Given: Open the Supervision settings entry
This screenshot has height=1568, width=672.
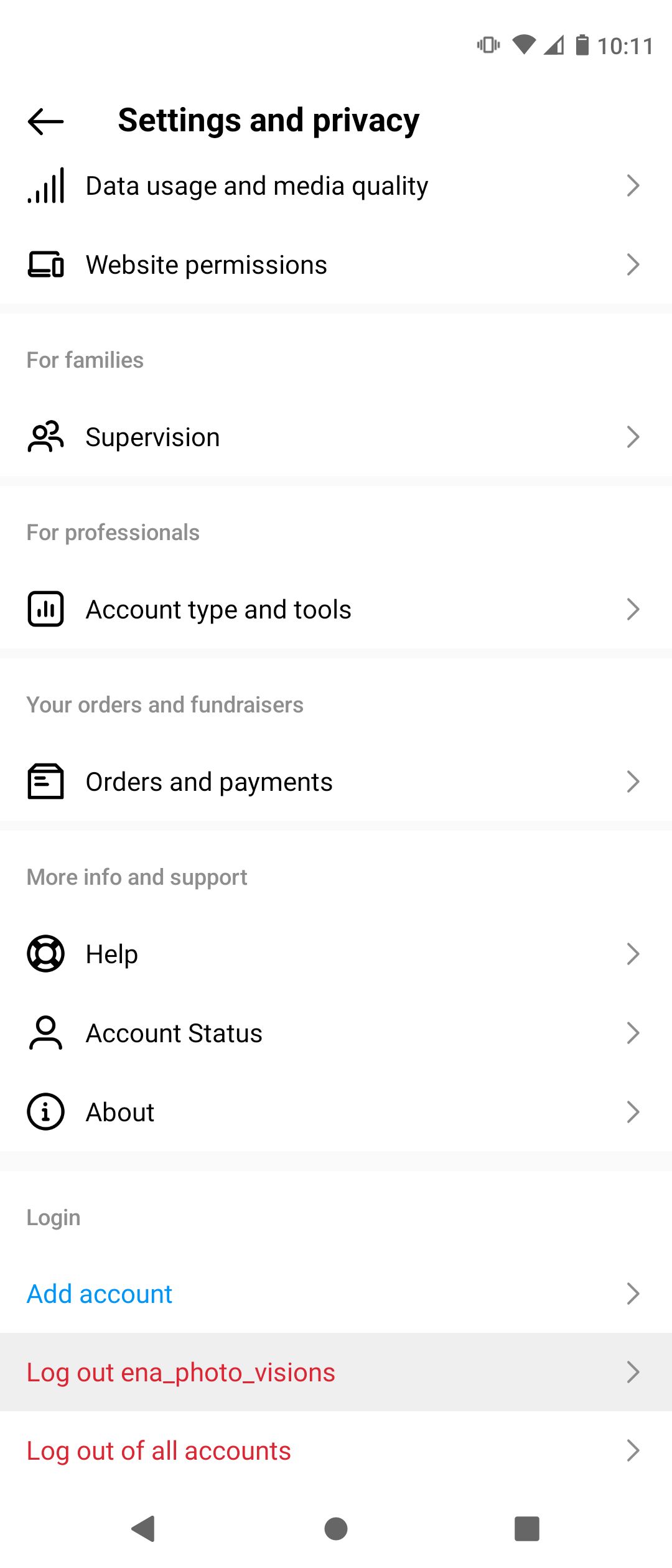Looking at the screenshot, I should pos(152,437).
